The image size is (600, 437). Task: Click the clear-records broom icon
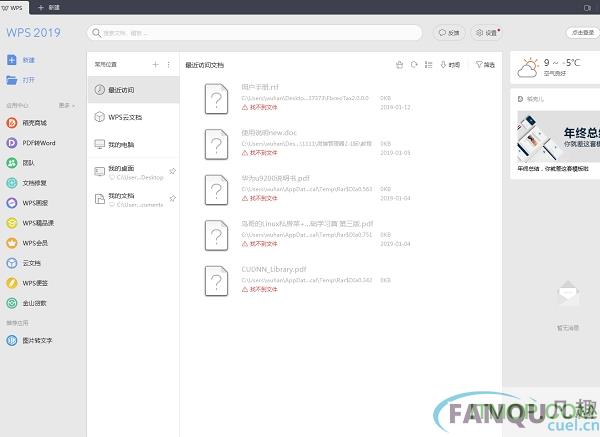[399, 65]
